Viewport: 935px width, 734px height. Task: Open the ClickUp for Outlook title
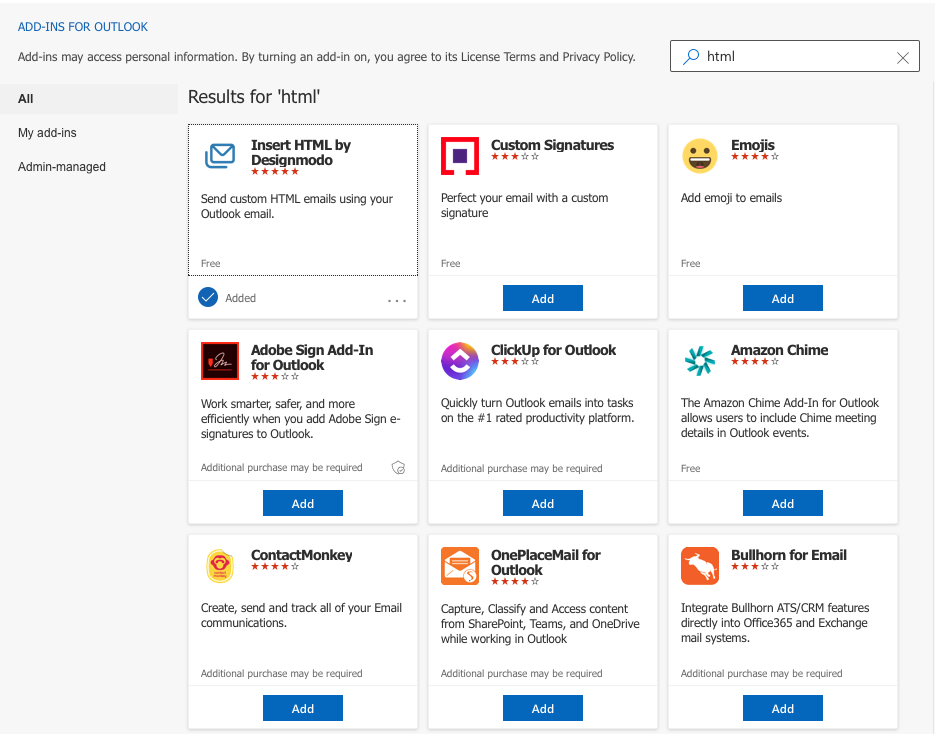553,350
